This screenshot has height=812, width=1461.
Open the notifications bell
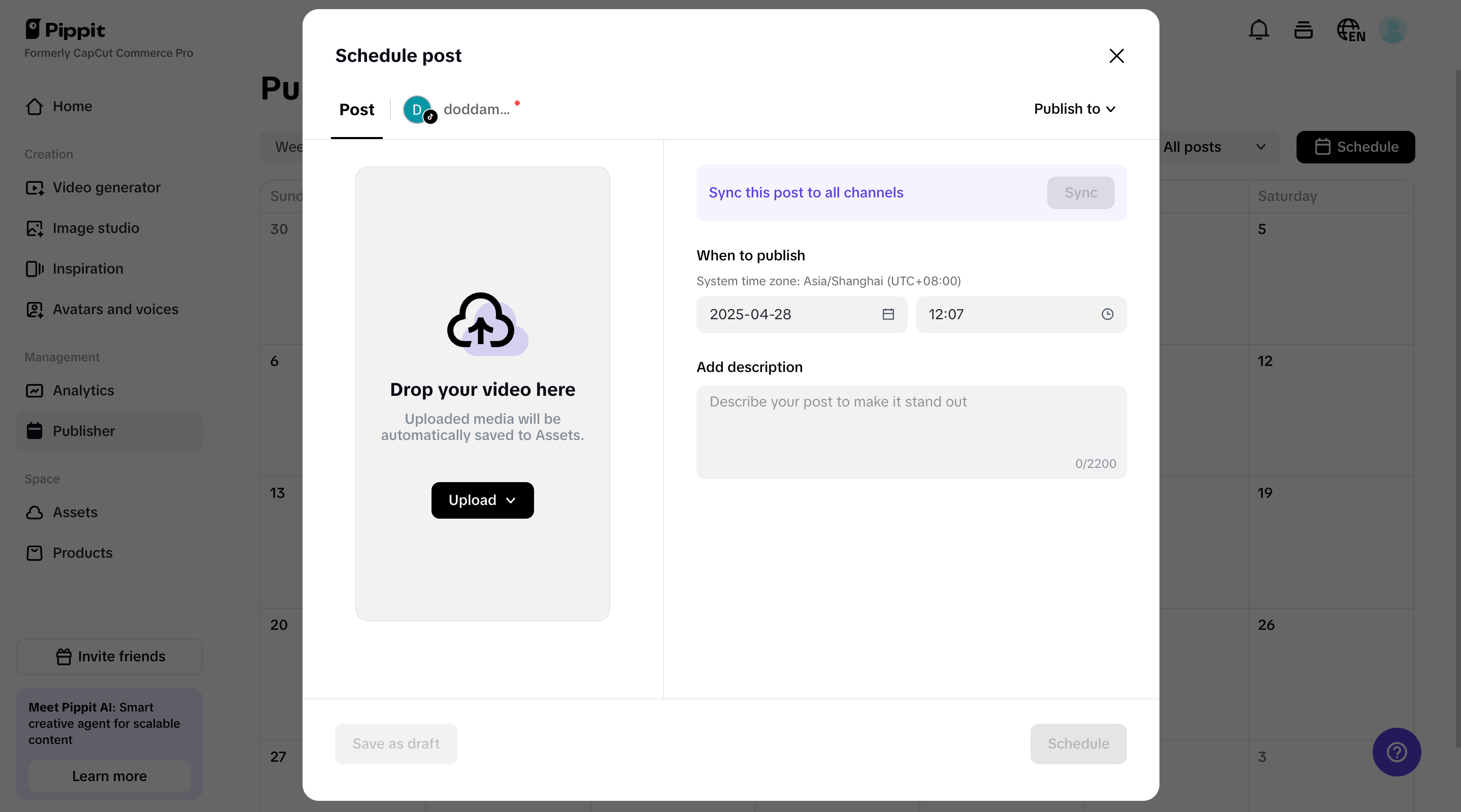click(x=1258, y=29)
